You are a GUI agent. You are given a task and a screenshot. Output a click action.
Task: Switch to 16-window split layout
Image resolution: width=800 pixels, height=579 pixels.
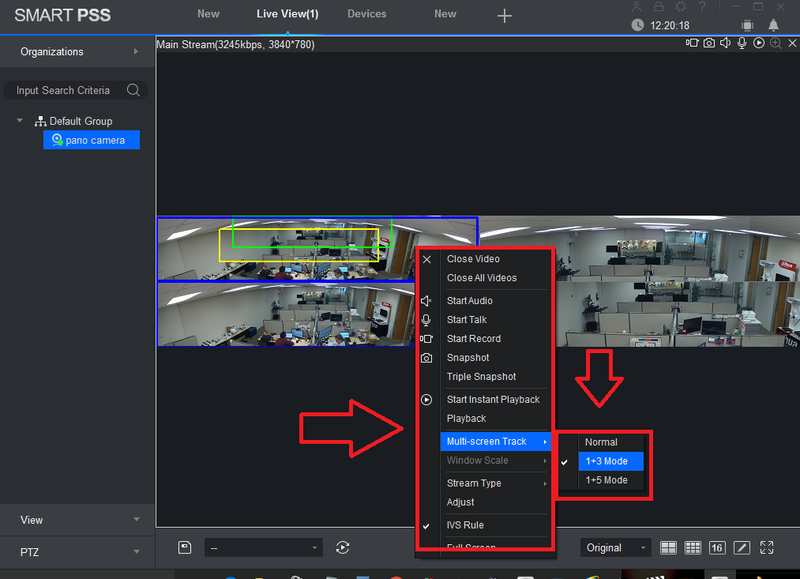point(717,548)
